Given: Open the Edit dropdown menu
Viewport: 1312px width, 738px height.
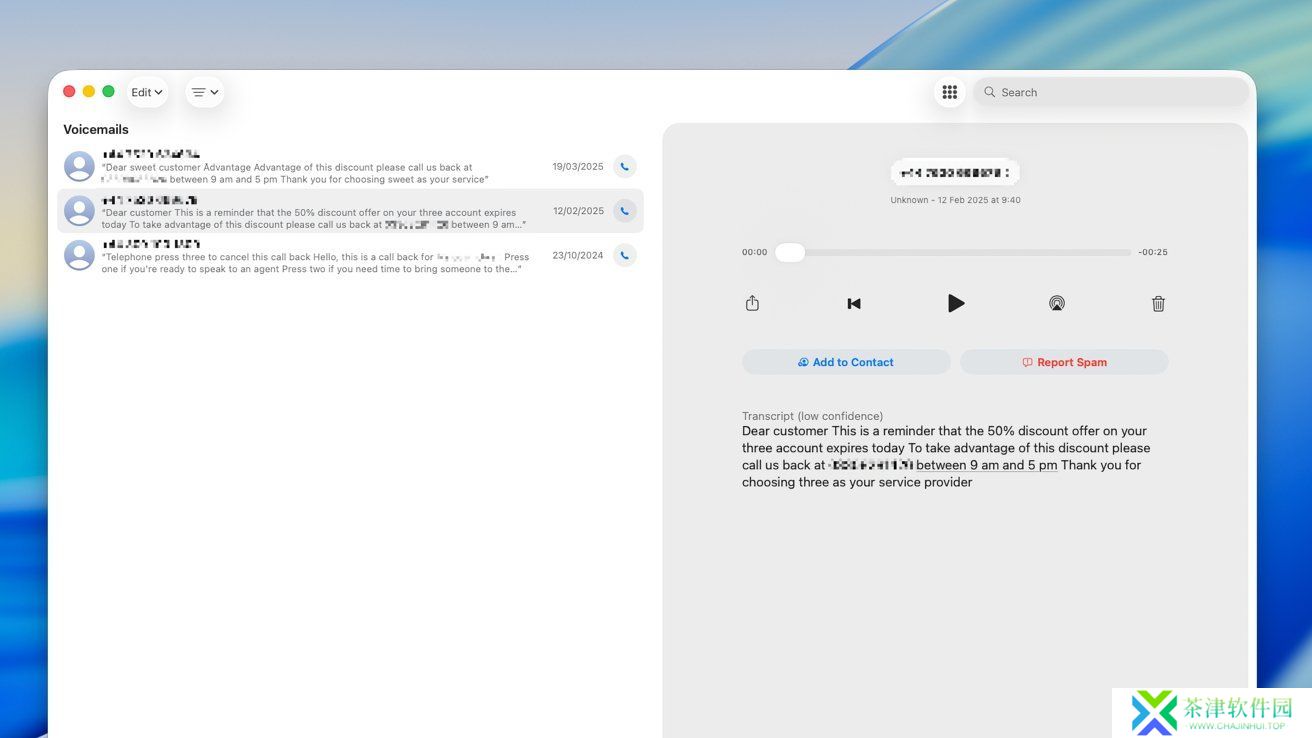Looking at the screenshot, I should pyautogui.click(x=147, y=92).
